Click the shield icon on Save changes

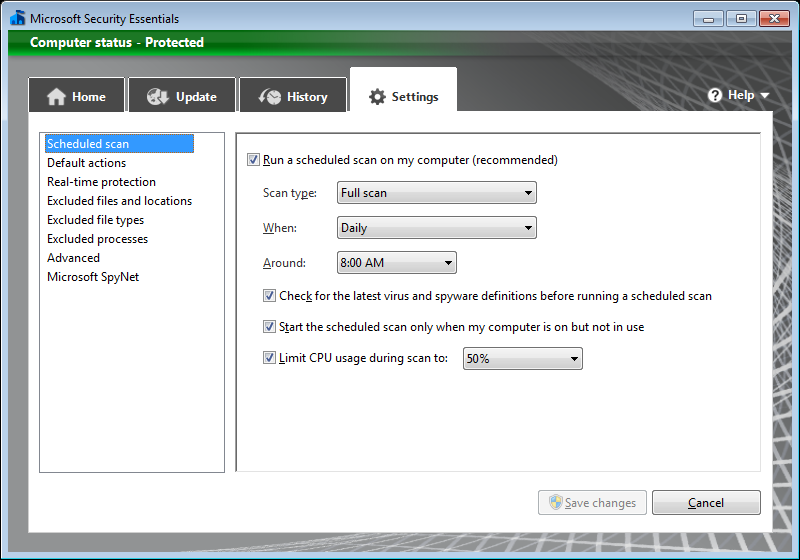[556, 503]
